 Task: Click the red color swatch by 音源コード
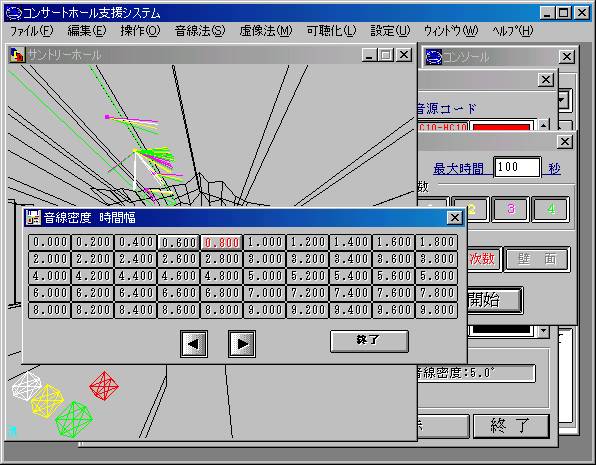(502, 127)
